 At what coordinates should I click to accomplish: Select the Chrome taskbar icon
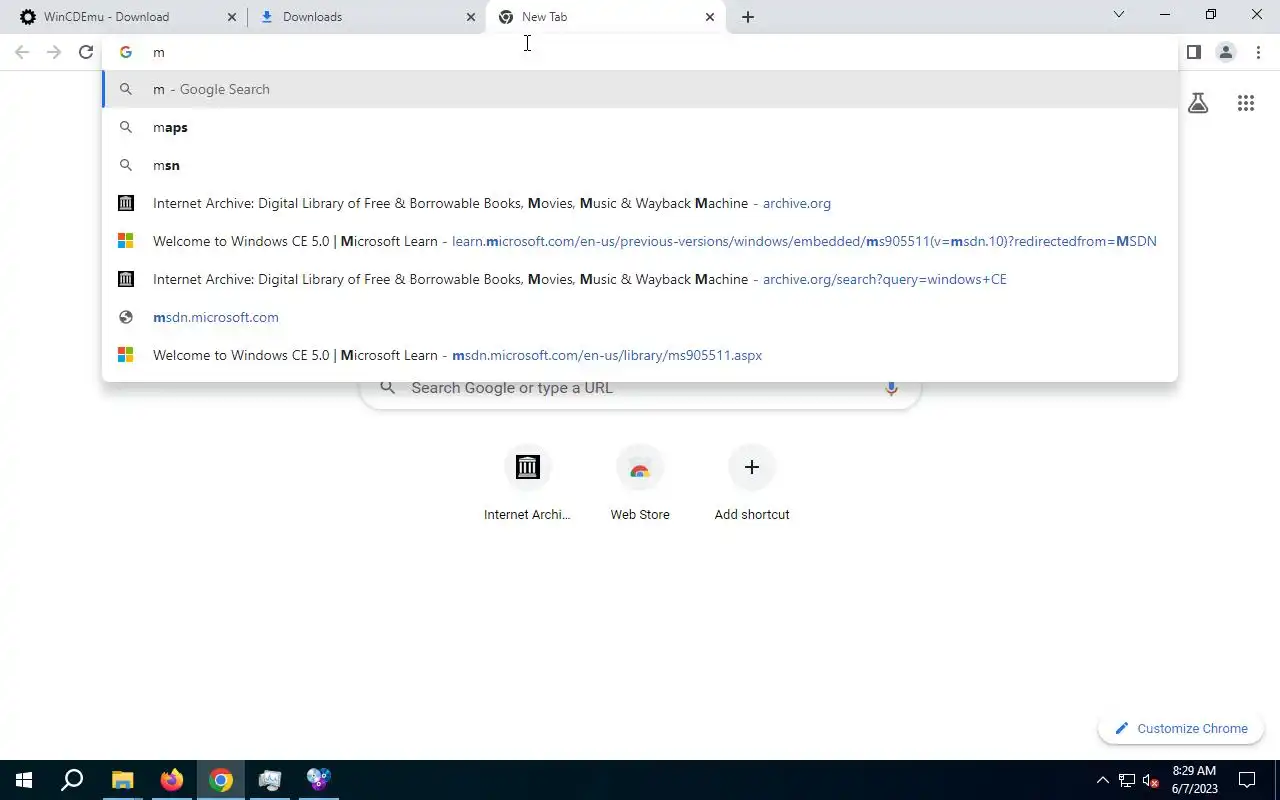coord(221,780)
